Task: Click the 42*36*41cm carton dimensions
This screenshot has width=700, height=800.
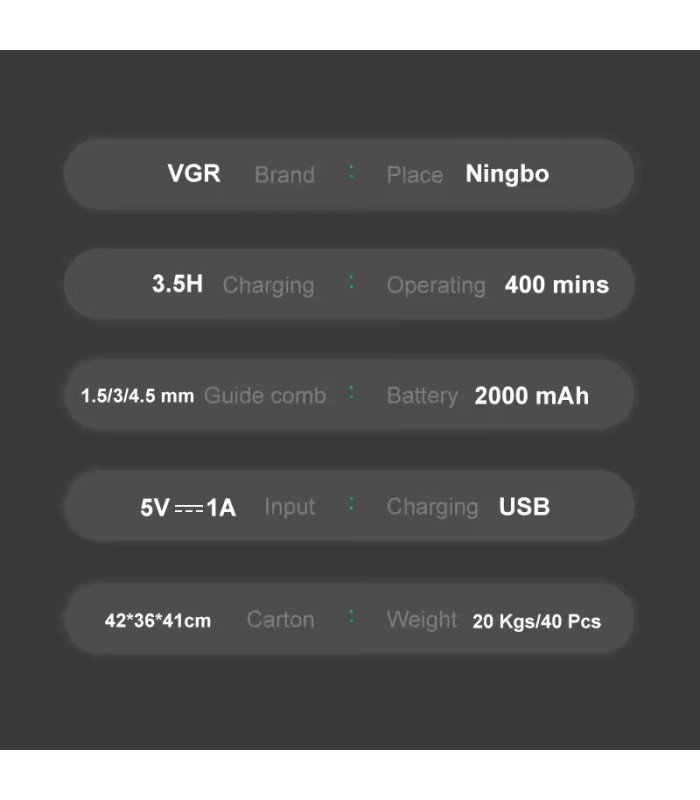Action: click(x=158, y=621)
